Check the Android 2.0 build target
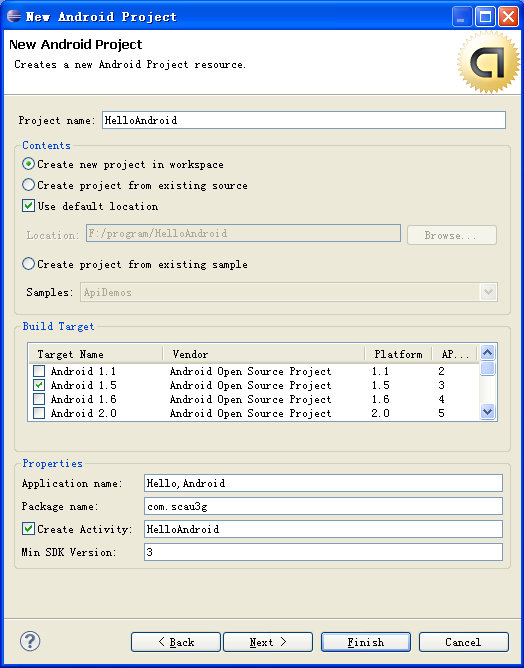The height and width of the screenshot is (668, 524). [39, 413]
